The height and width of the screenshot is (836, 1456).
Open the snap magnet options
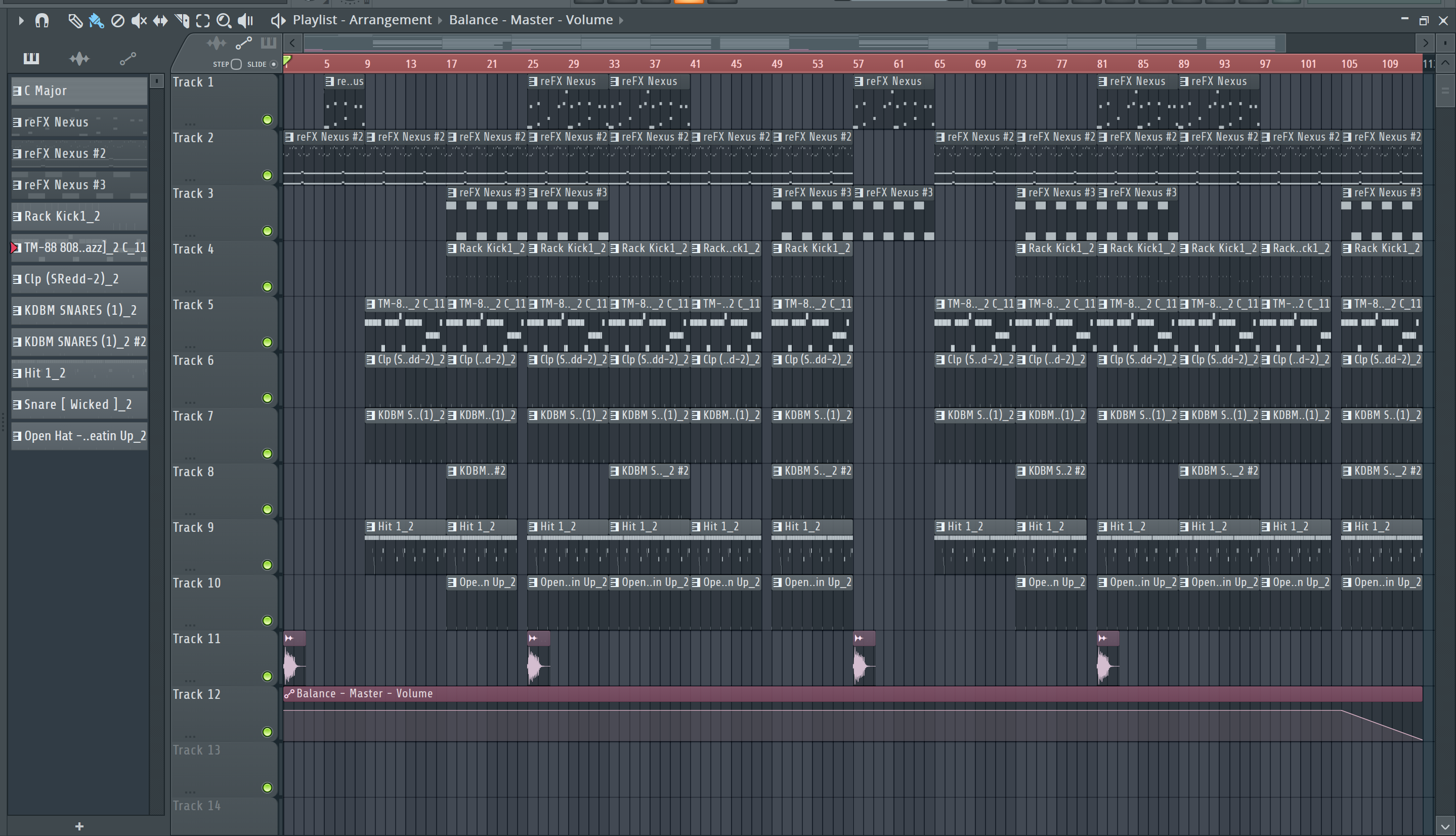(x=42, y=21)
